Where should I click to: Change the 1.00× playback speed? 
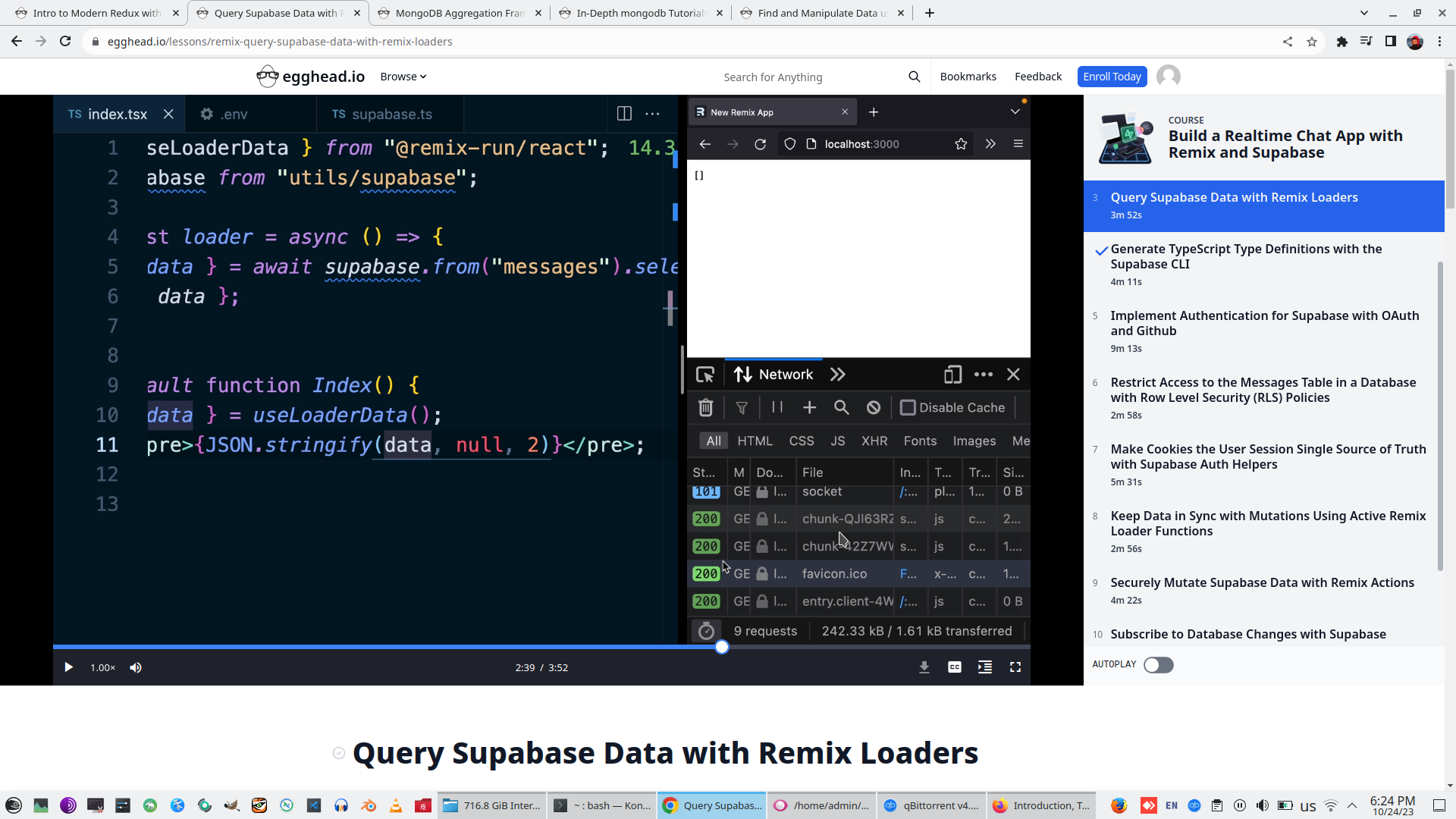[102, 667]
